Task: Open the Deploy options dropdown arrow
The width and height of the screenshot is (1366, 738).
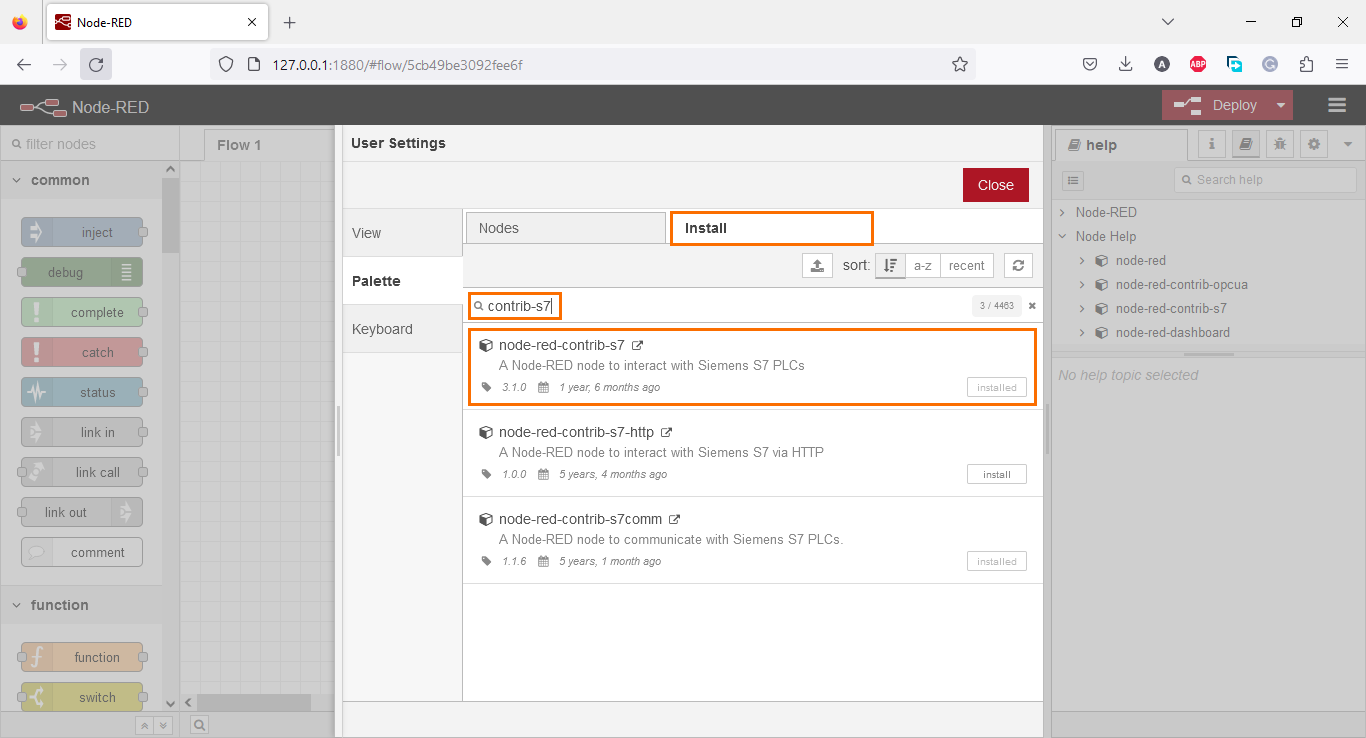Action: (1281, 105)
